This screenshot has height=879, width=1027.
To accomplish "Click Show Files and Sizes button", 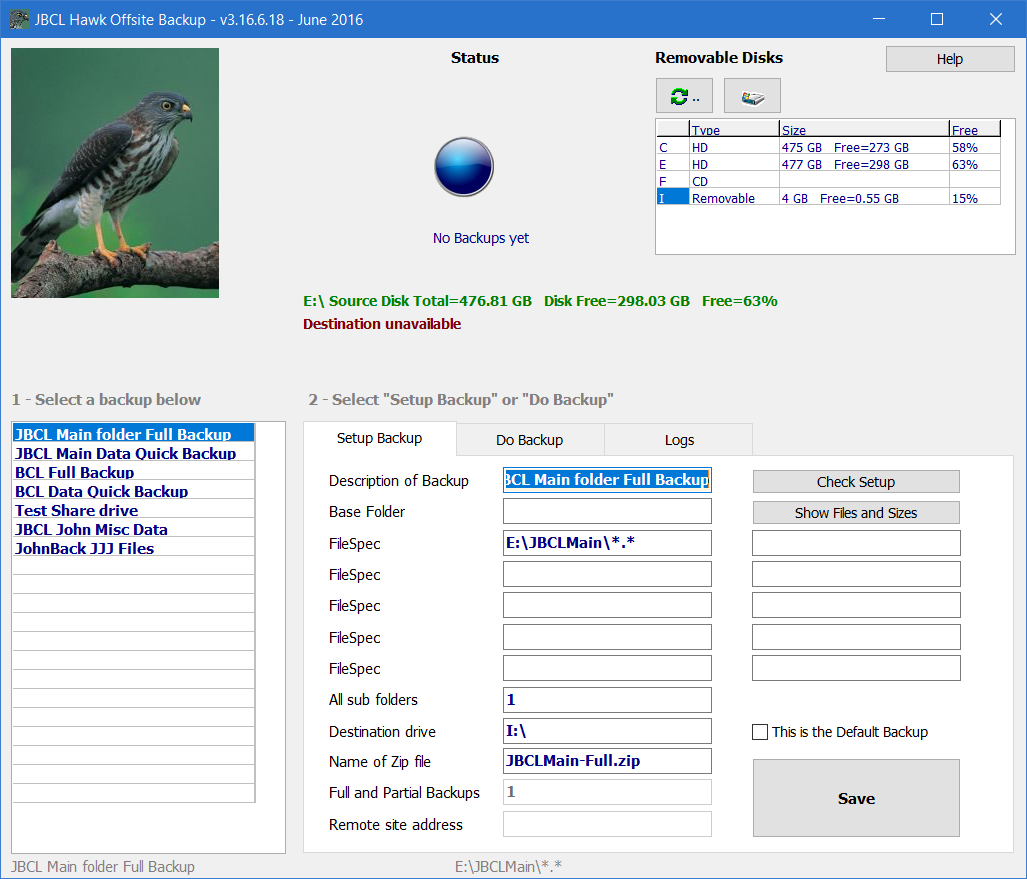I will [855, 513].
